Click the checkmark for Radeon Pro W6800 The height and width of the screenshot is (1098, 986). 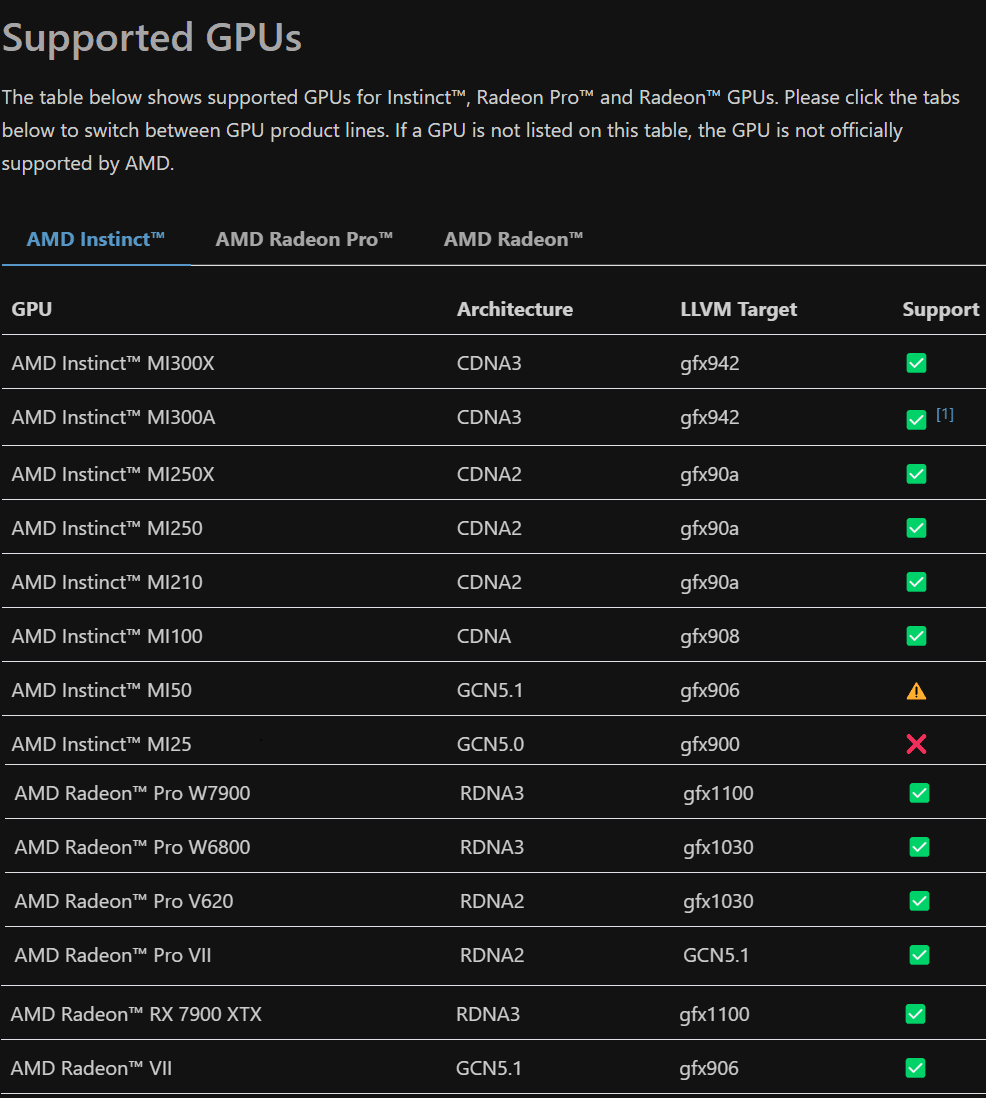pyautogui.click(x=919, y=846)
